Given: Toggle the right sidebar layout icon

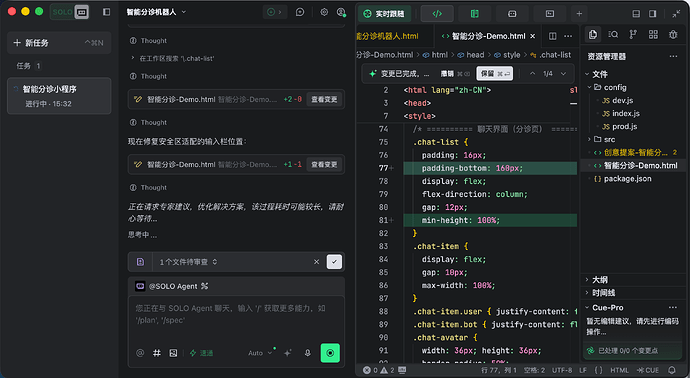Looking at the screenshot, I should [x=653, y=14].
